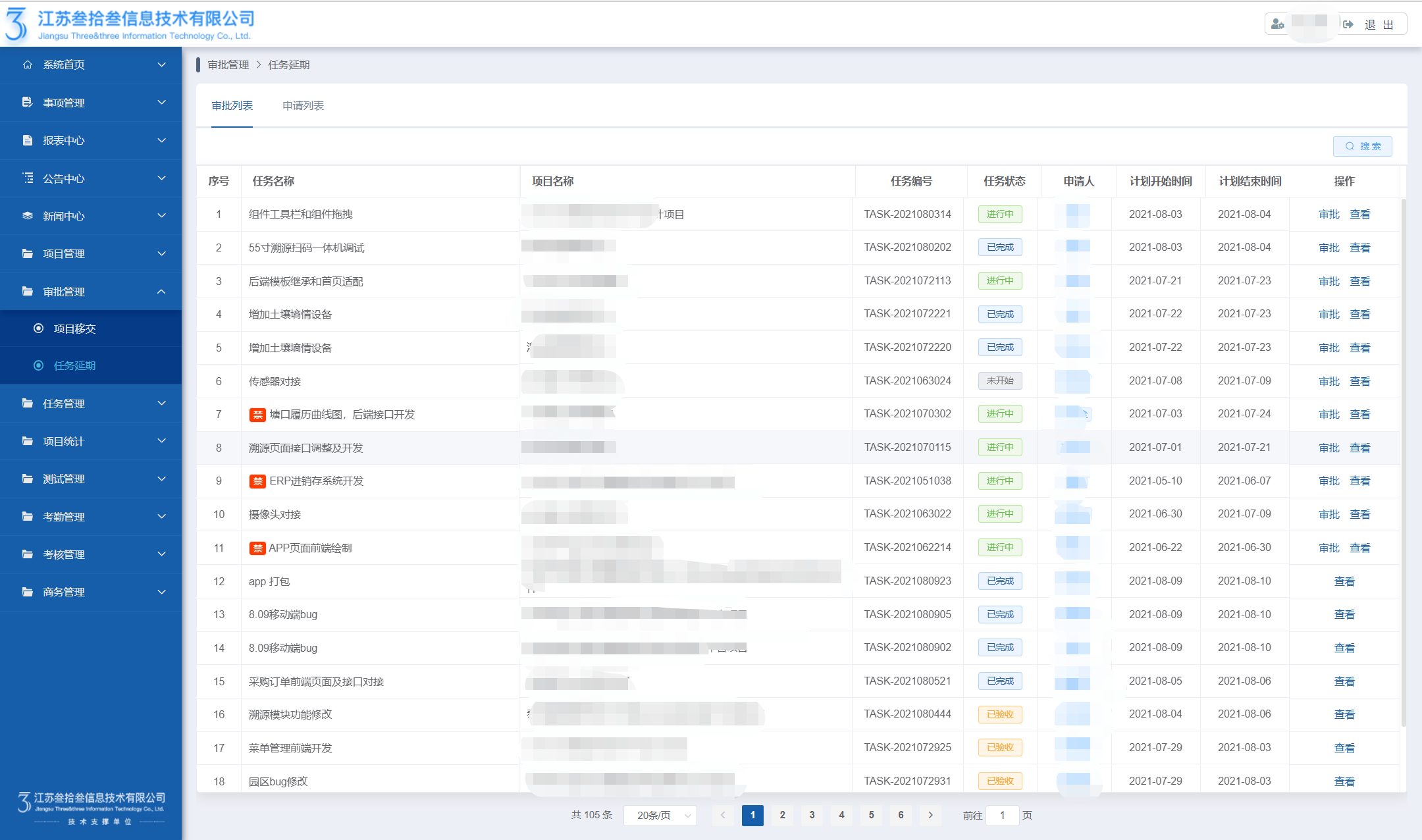Collapse the 审批管理 menu chevron
The height and width of the screenshot is (840, 1422).
161,292
